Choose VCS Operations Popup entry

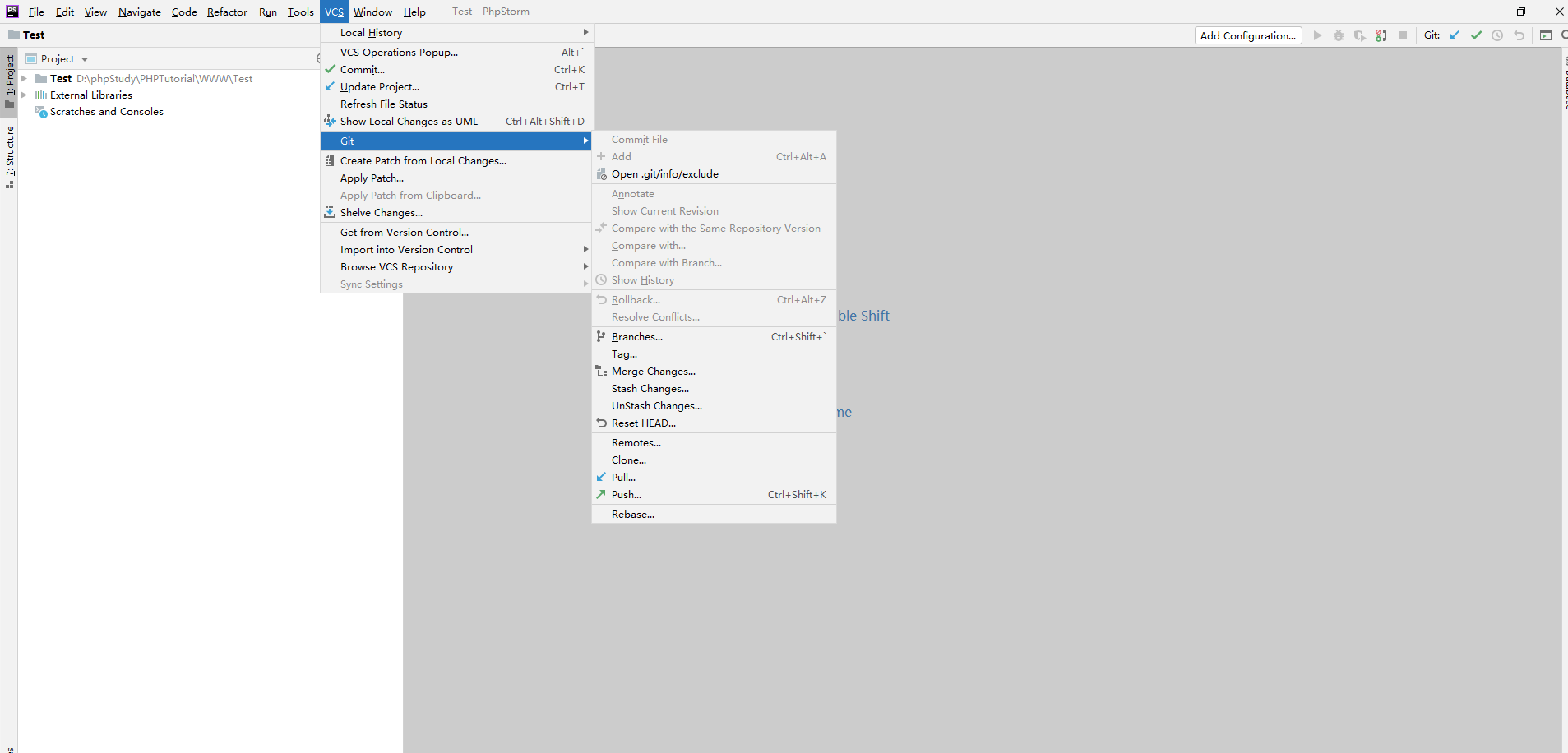pos(456,53)
